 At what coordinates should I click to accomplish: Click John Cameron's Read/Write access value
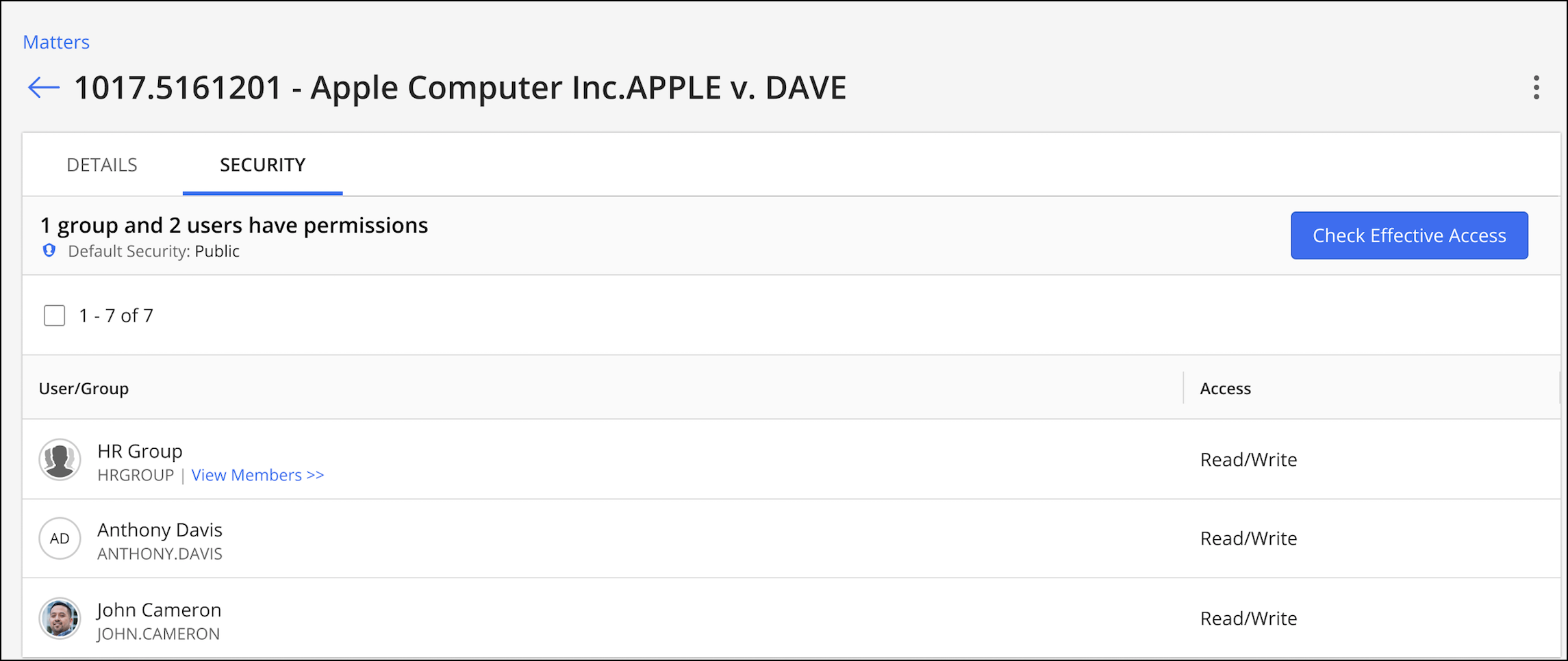tap(1248, 619)
